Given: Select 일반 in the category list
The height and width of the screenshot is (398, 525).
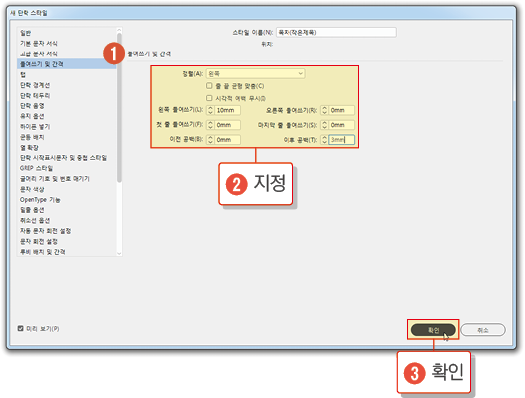Looking at the screenshot, I should pyautogui.click(x=25, y=33).
